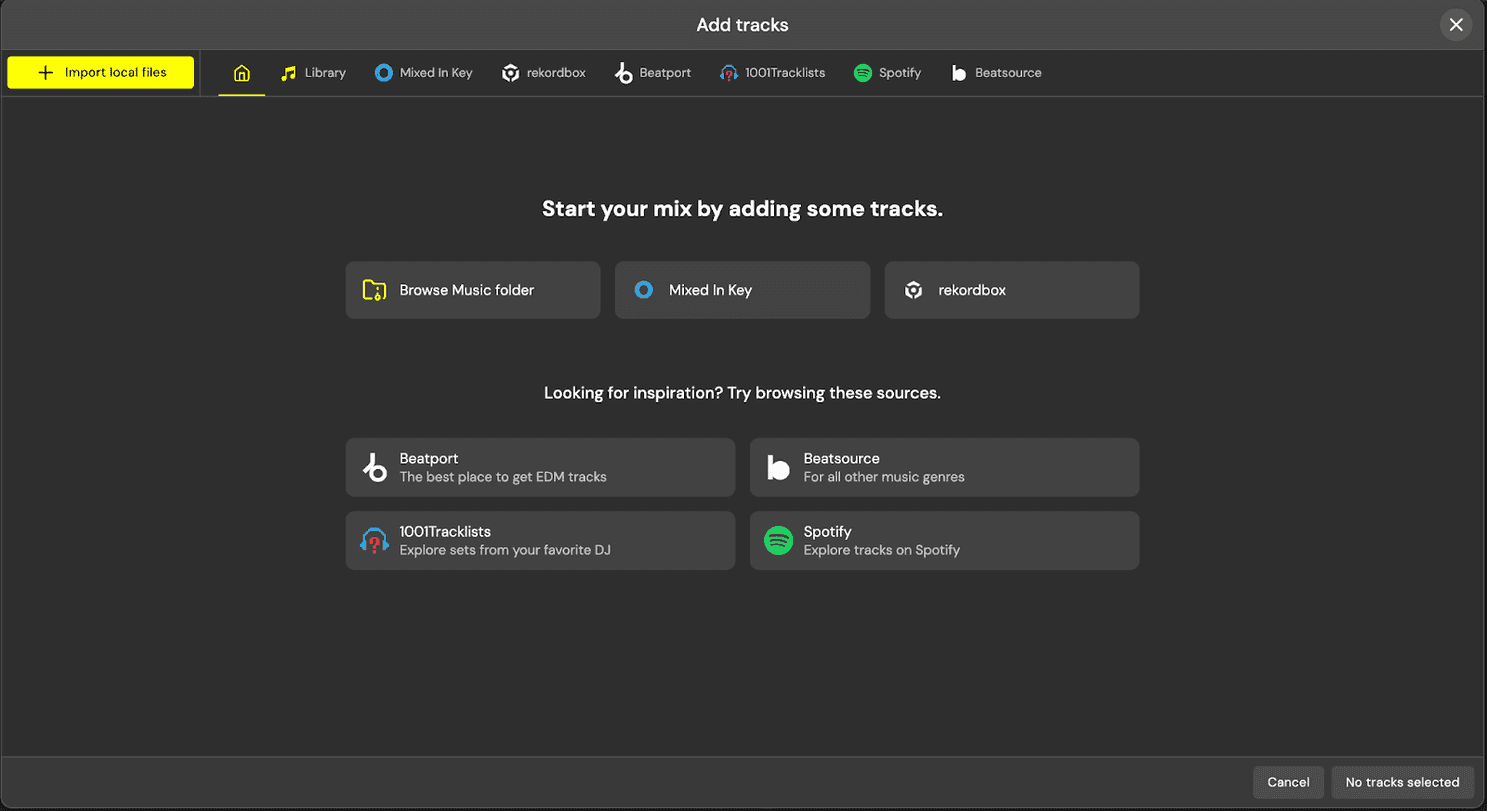Select the Beatport tab
The width and height of the screenshot is (1487, 811).
tap(653, 73)
